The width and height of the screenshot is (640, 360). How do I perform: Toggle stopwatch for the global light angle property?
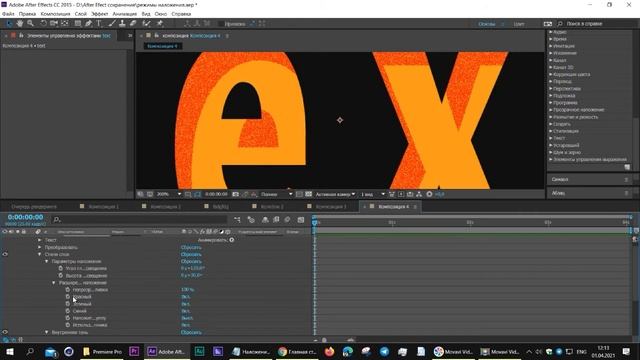coord(60,269)
